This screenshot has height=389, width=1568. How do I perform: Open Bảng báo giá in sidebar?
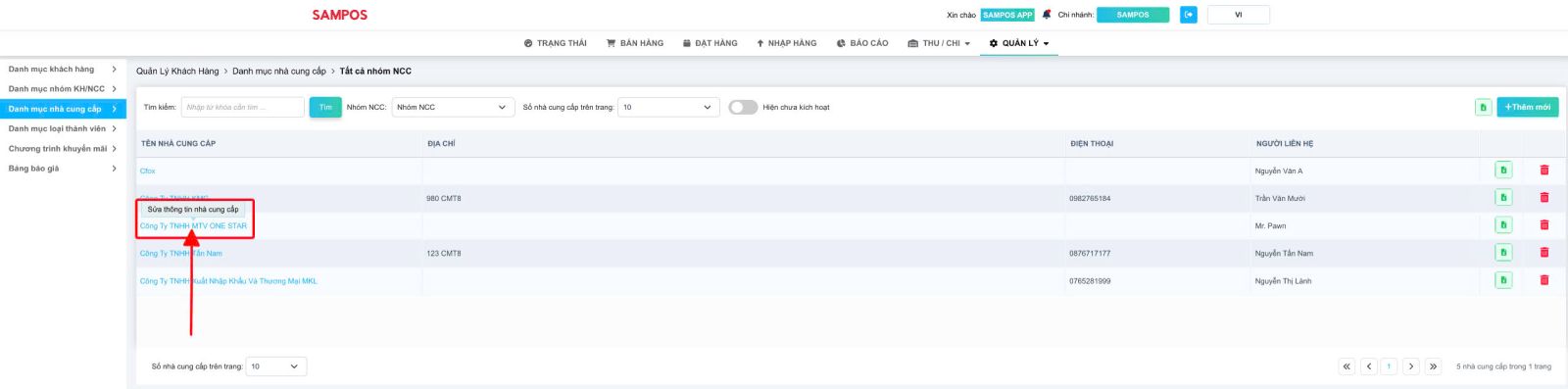pos(63,169)
